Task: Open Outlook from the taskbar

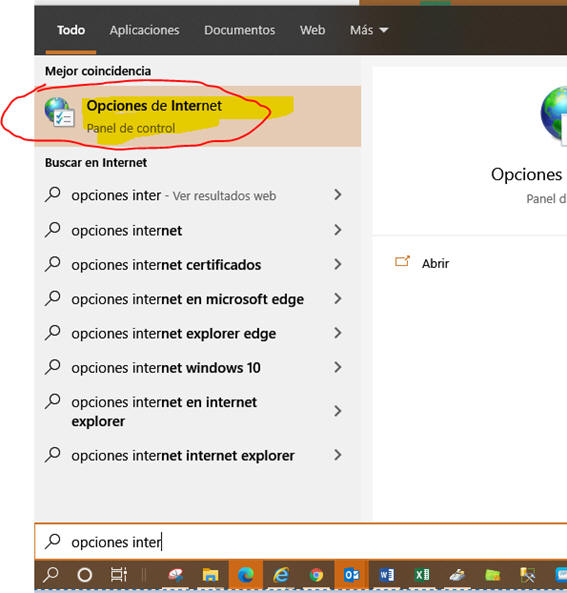Action: point(351,575)
